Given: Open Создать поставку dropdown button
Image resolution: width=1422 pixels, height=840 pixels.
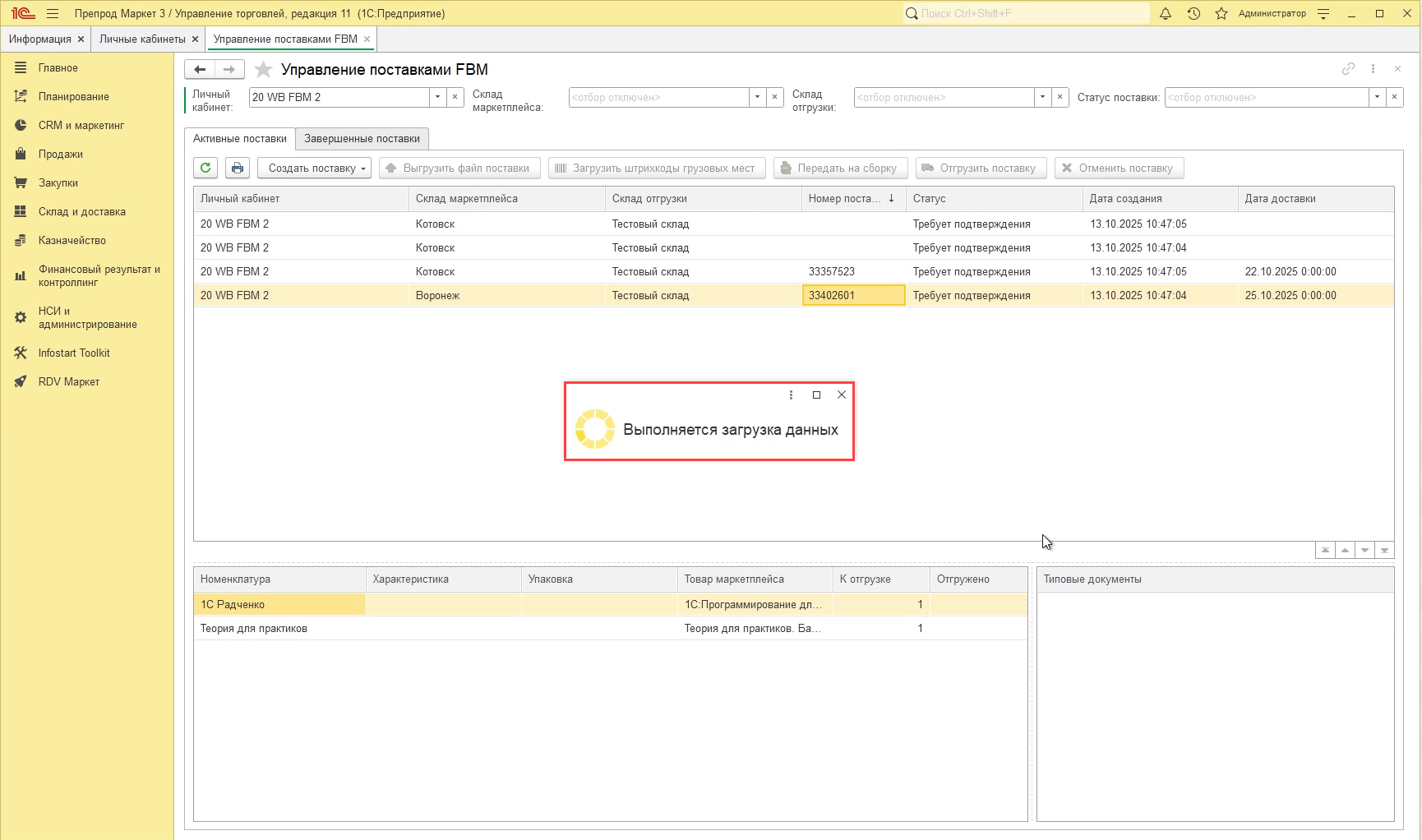Looking at the screenshot, I should (x=314, y=168).
